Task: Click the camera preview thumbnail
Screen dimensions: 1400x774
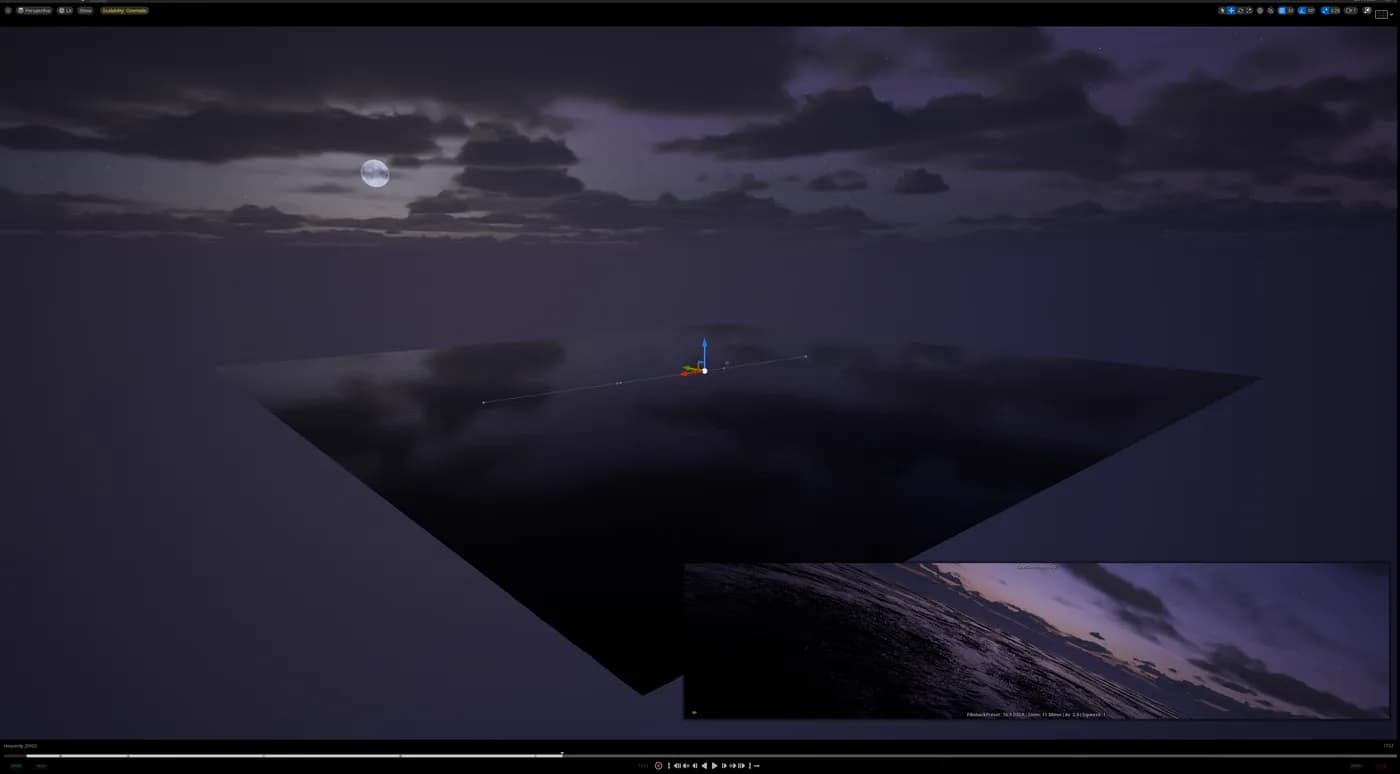Action: [x=1036, y=640]
